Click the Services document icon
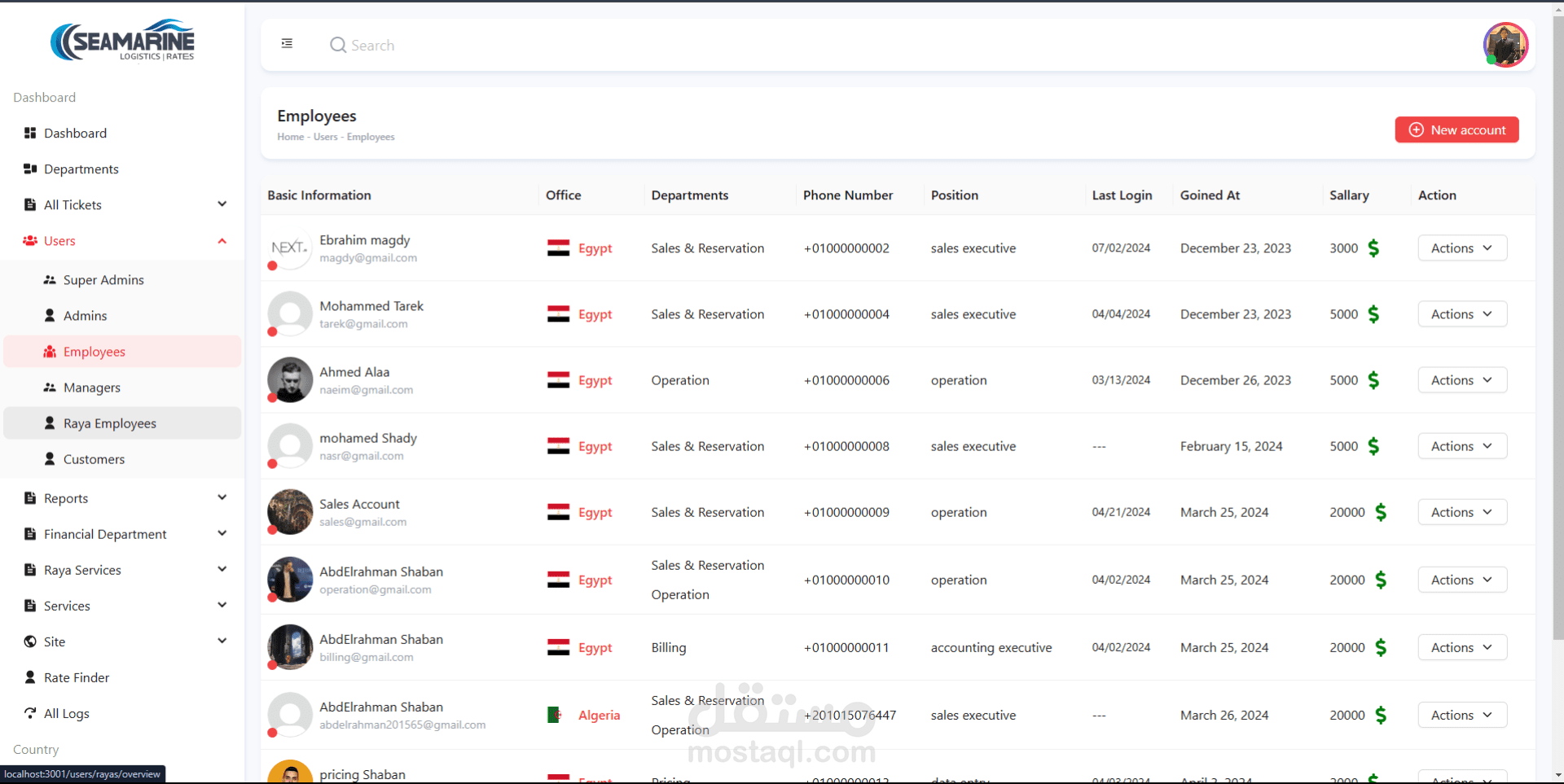Image resolution: width=1564 pixels, height=784 pixels. pos(30,605)
